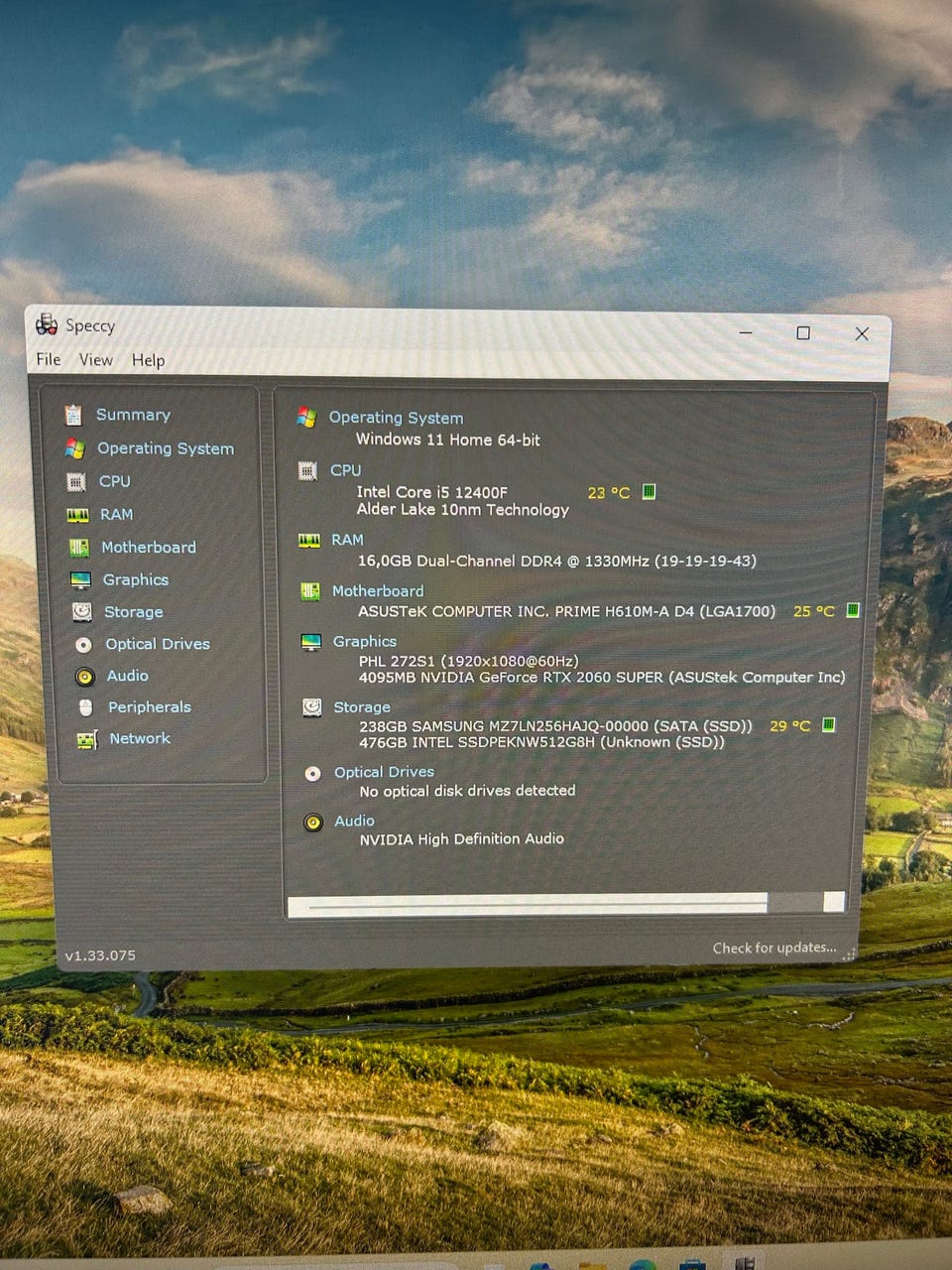Image resolution: width=952 pixels, height=1270 pixels.
Task: Select the Optical Drives disc sidebar icon
Action: tap(83, 645)
